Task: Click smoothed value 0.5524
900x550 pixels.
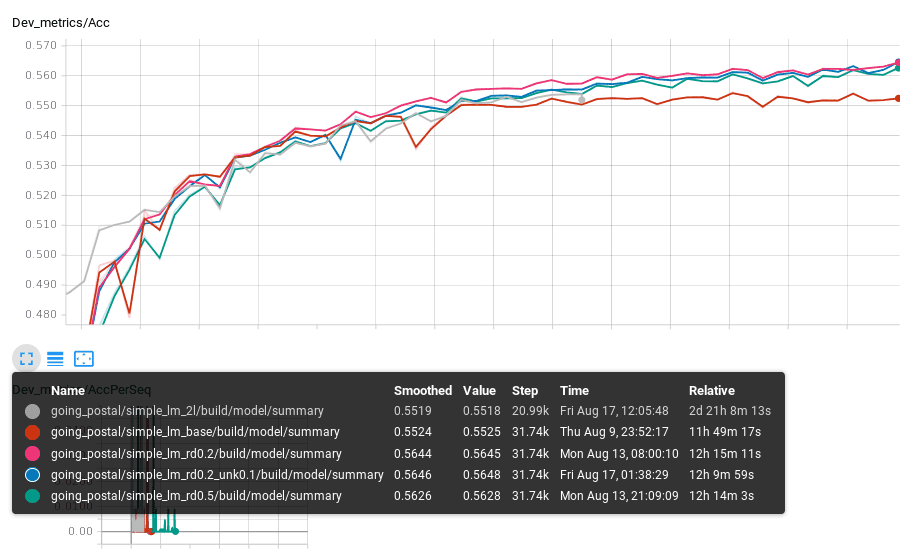Action: [x=413, y=432]
